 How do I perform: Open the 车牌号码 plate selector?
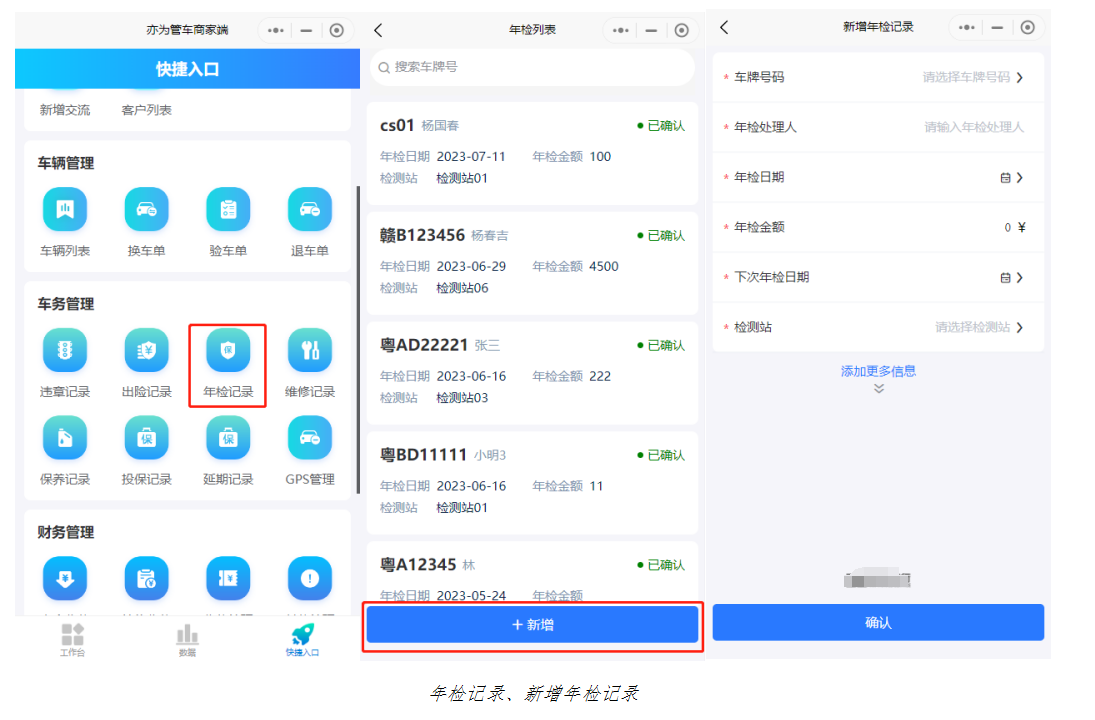[972, 77]
